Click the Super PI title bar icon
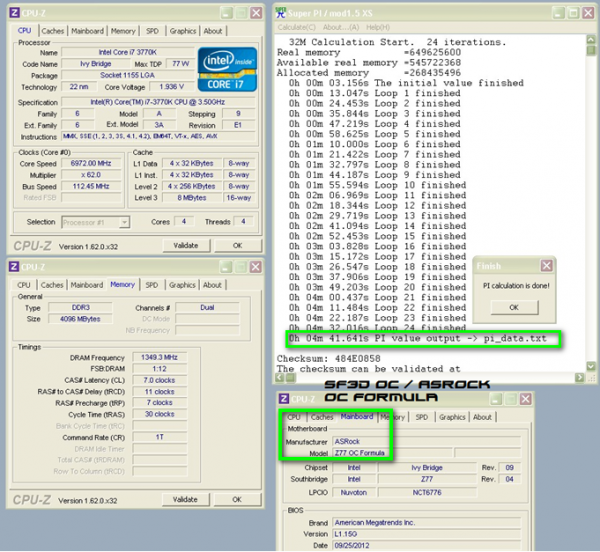 281,13
